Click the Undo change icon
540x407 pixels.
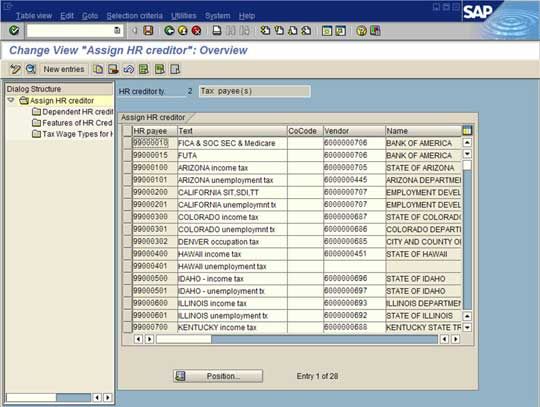(x=128, y=69)
